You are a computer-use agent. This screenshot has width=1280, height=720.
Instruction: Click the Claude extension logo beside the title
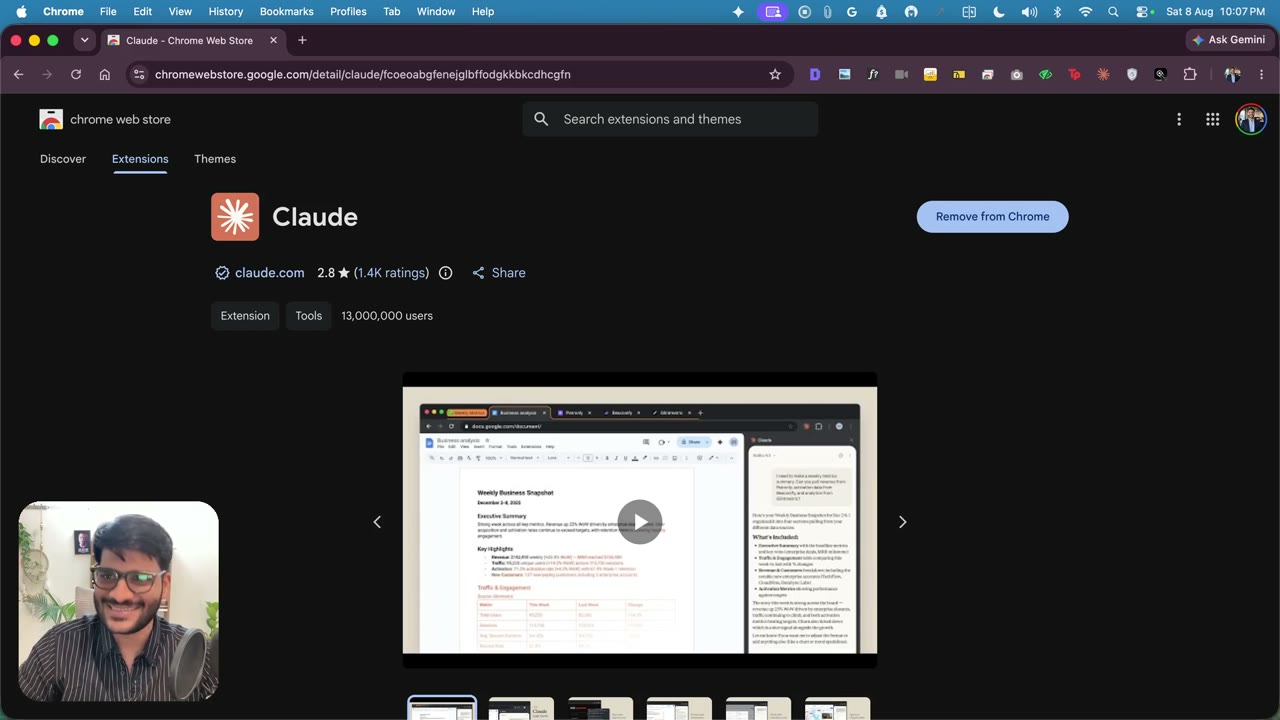[x=235, y=217]
